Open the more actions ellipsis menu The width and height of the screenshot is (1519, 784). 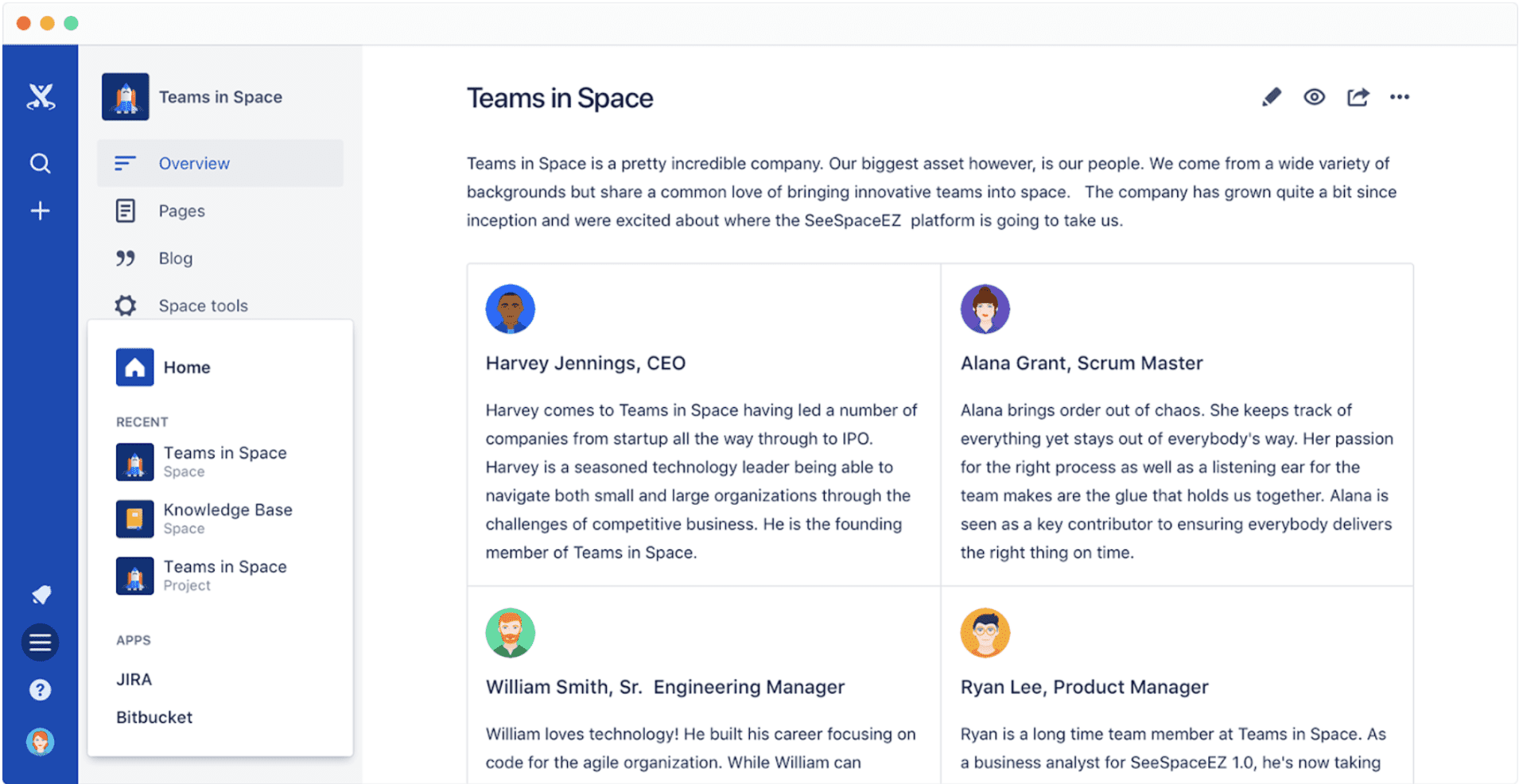1400,96
